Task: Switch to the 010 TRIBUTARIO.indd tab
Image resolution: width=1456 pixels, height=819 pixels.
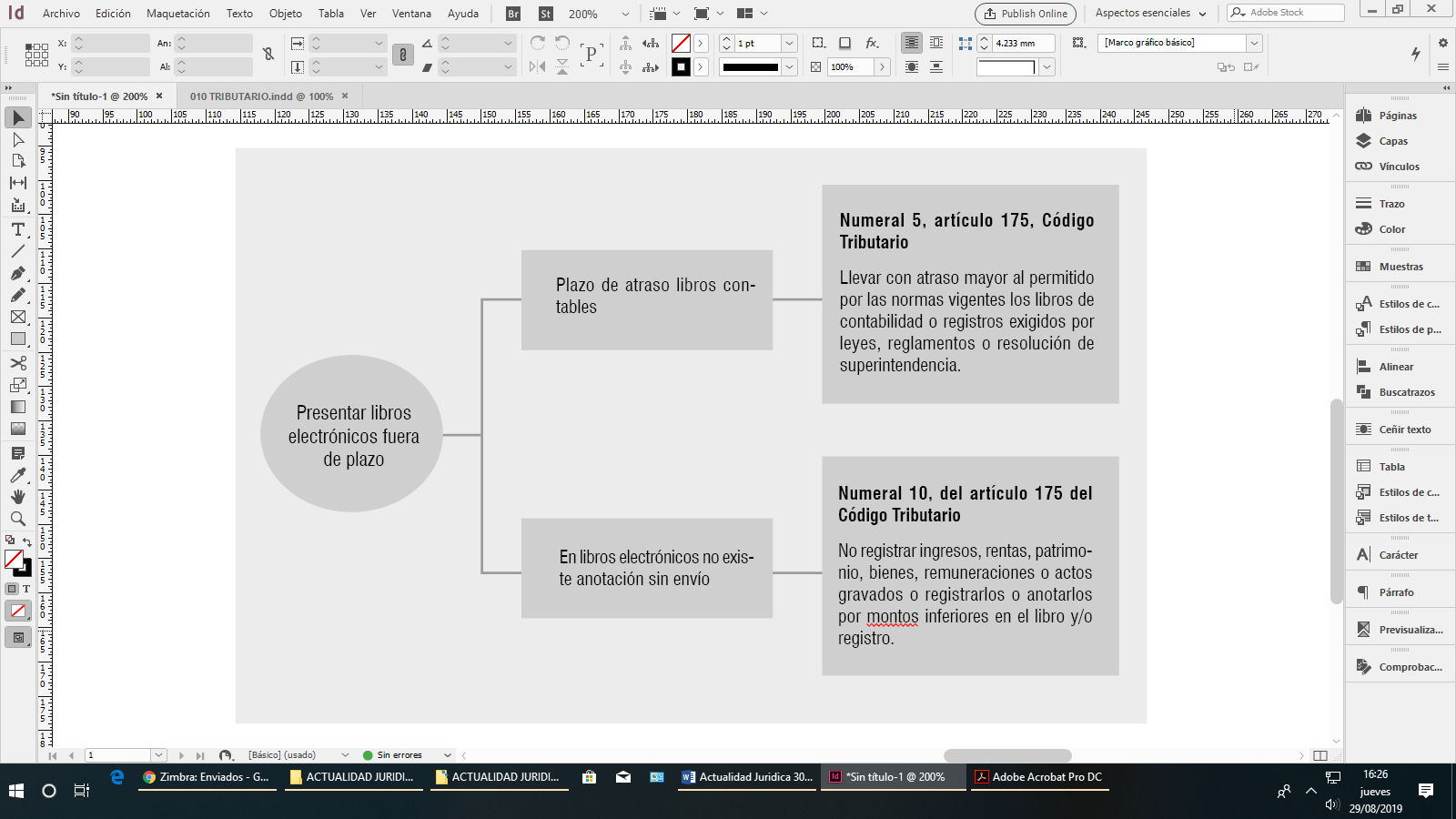Action: [x=261, y=96]
